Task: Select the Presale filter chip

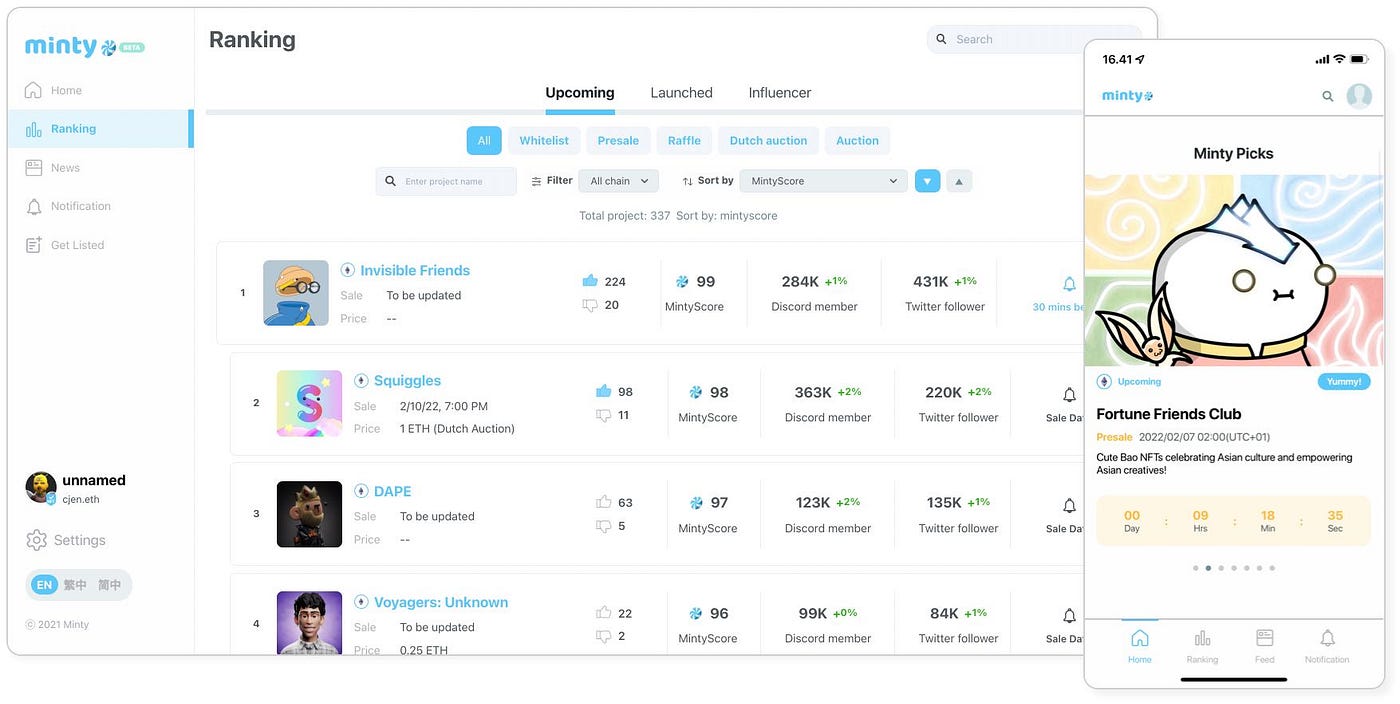Action: [618, 141]
